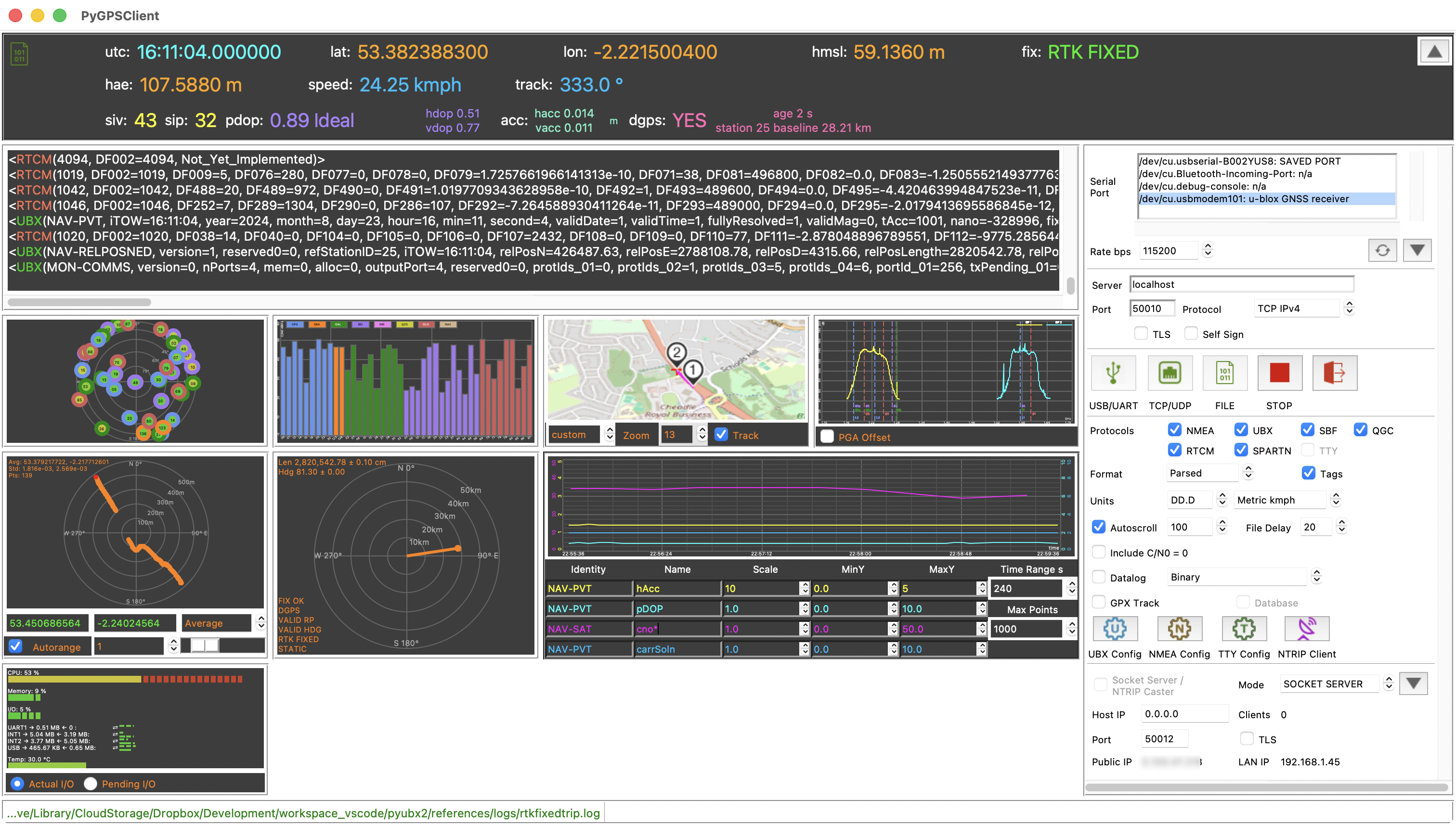Click the FILE streaming icon
The image size is (1456, 826).
tap(1224, 374)
